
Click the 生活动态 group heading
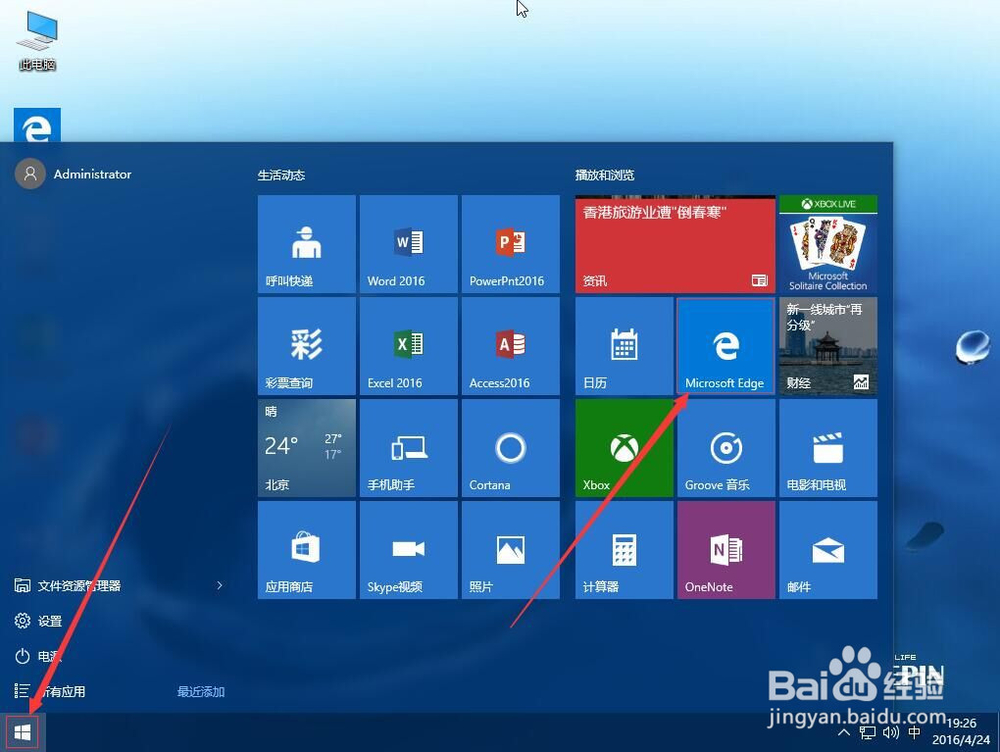tap(281, 175)
